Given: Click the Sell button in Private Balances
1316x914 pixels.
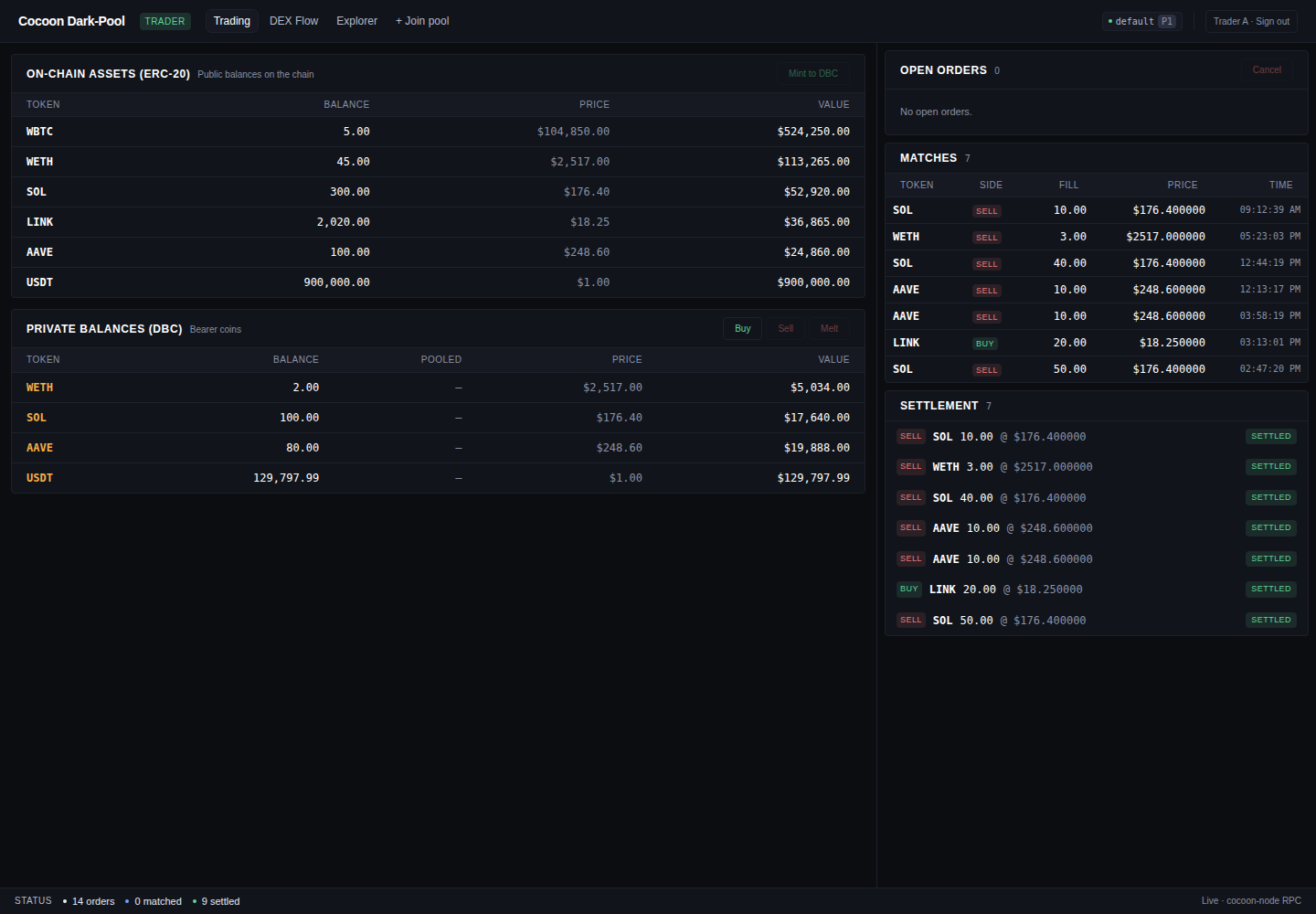Looking at the screenshot, I should click(x=785, y=328).
